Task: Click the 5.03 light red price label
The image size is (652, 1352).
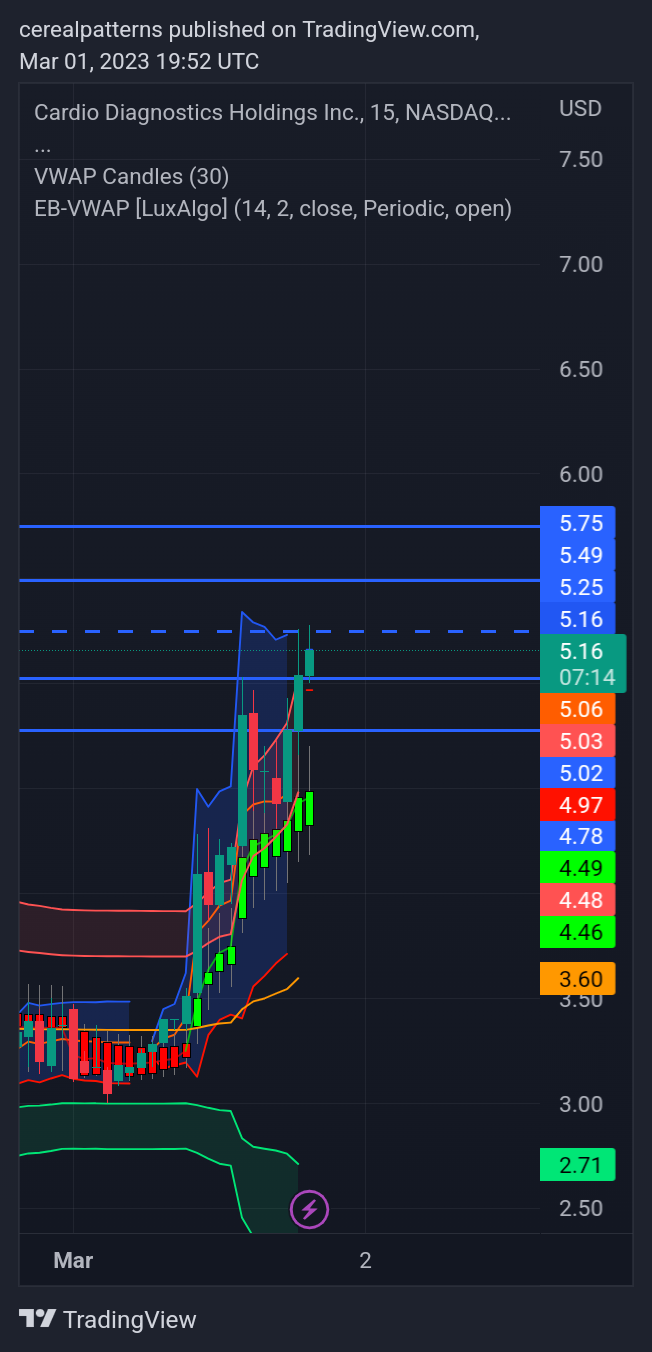Action: click(x=577, y=741)
